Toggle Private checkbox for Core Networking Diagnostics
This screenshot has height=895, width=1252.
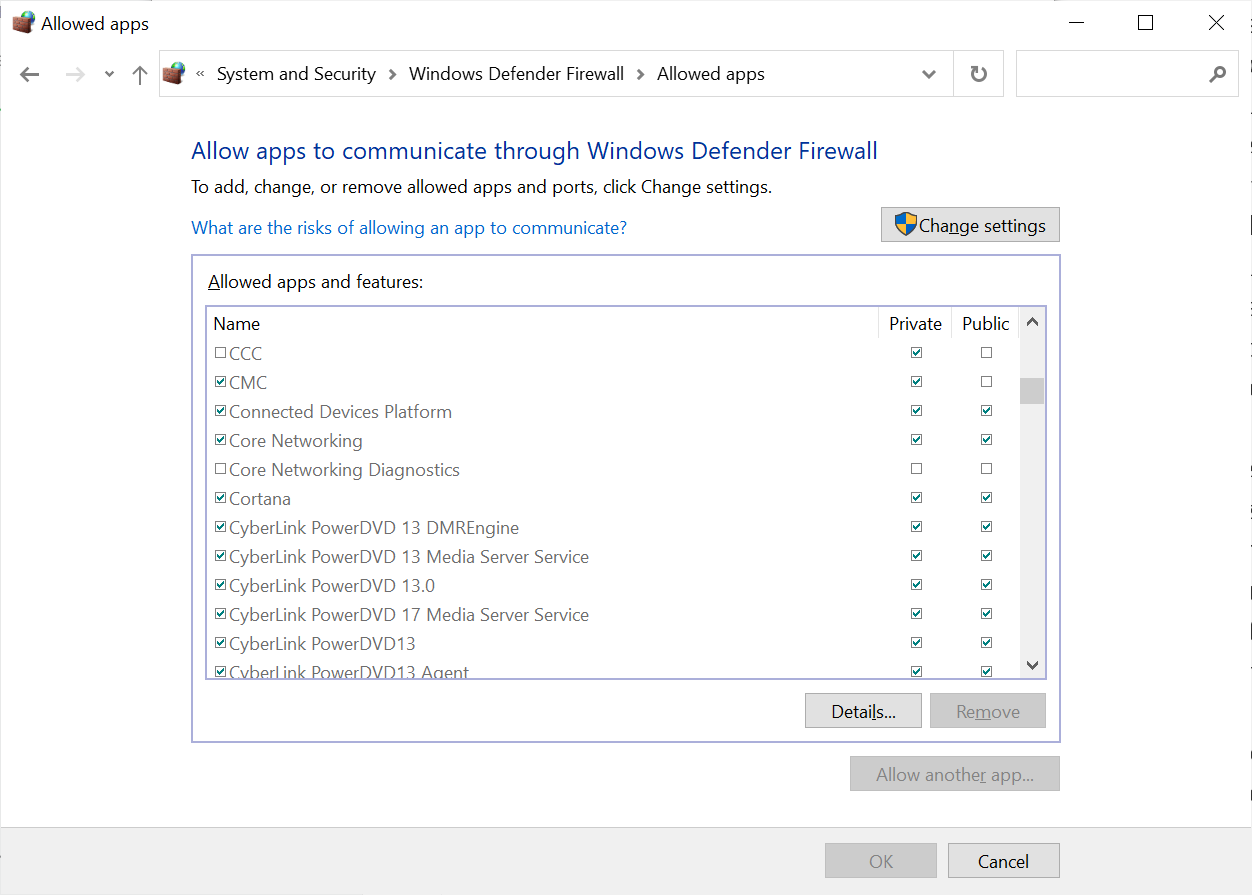pyautogui.click(x=917, y=469)
